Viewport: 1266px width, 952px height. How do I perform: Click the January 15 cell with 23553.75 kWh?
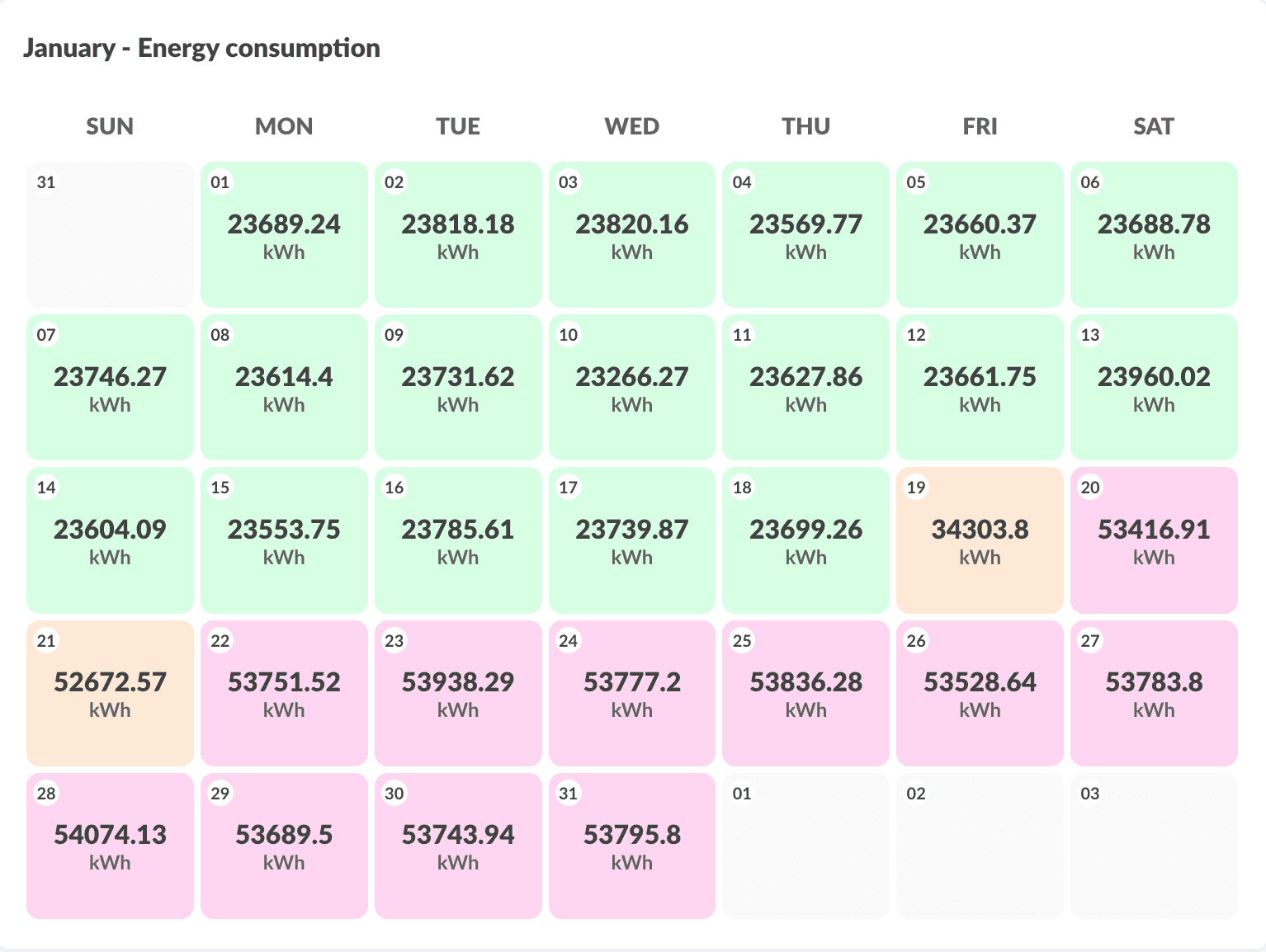(284, 540)
